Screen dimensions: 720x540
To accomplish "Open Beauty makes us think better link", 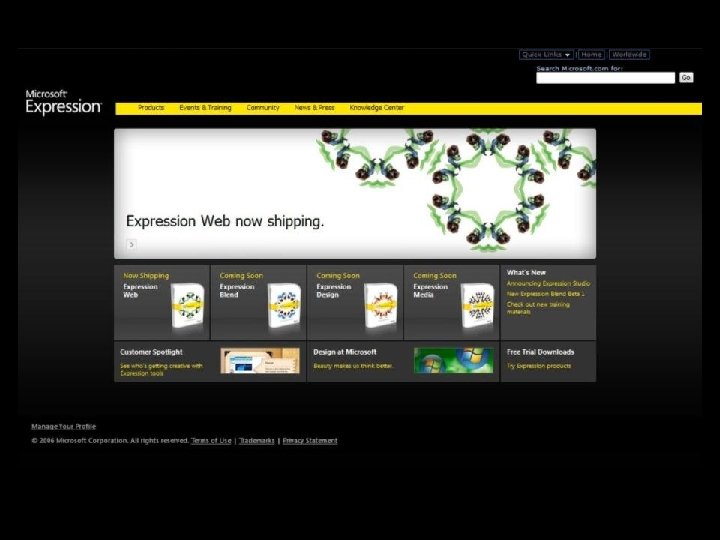I will (x=353, y=366).
